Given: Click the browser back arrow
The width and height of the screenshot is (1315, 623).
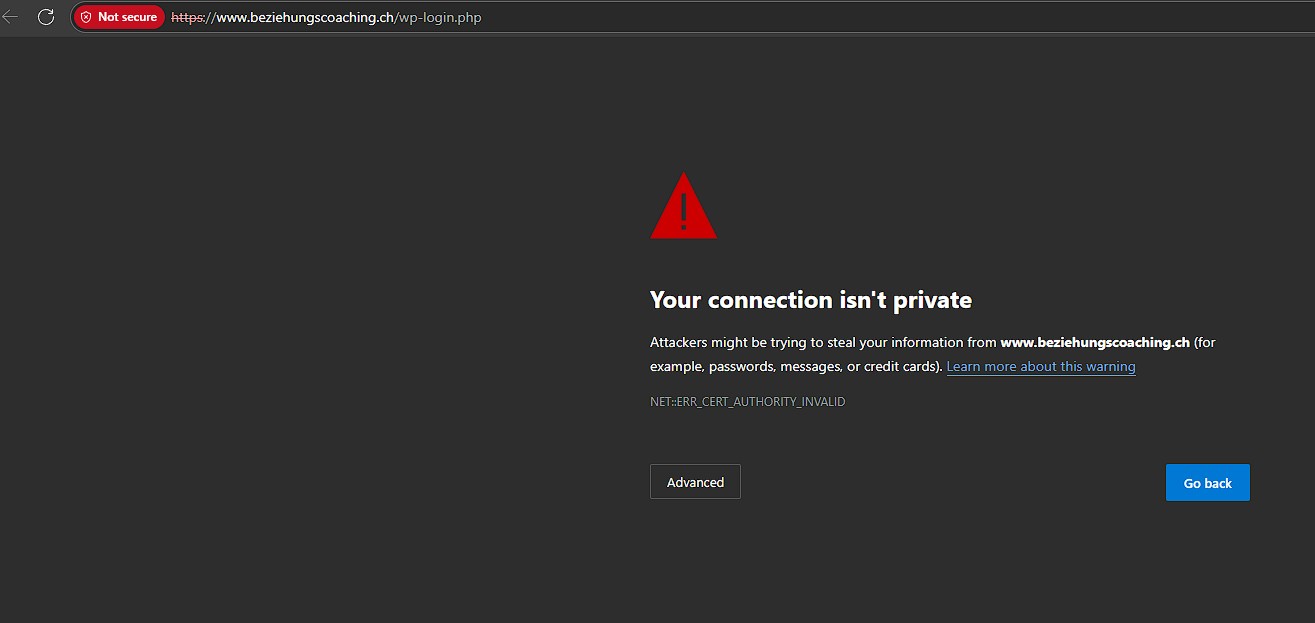Looking at the screenshot, I should tap(10, 17).
